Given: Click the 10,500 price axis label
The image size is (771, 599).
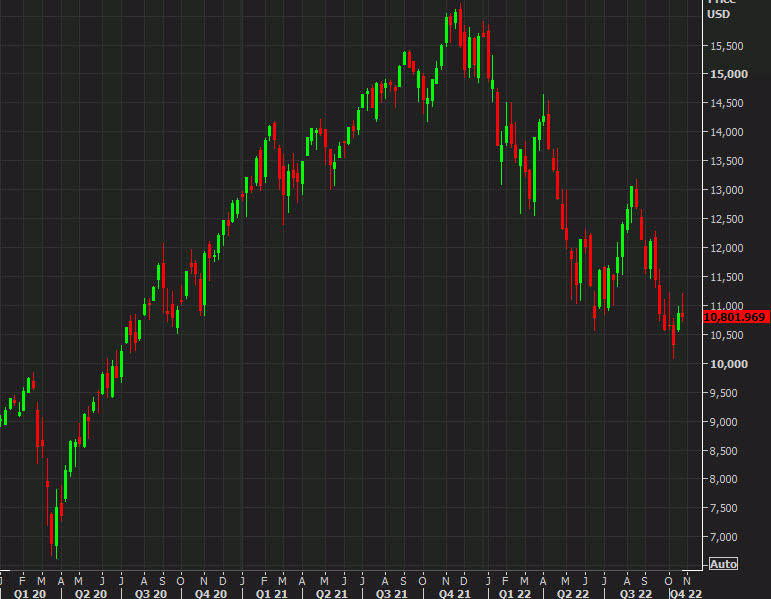Looking at the screenshot, I should (x=726, y=335).
